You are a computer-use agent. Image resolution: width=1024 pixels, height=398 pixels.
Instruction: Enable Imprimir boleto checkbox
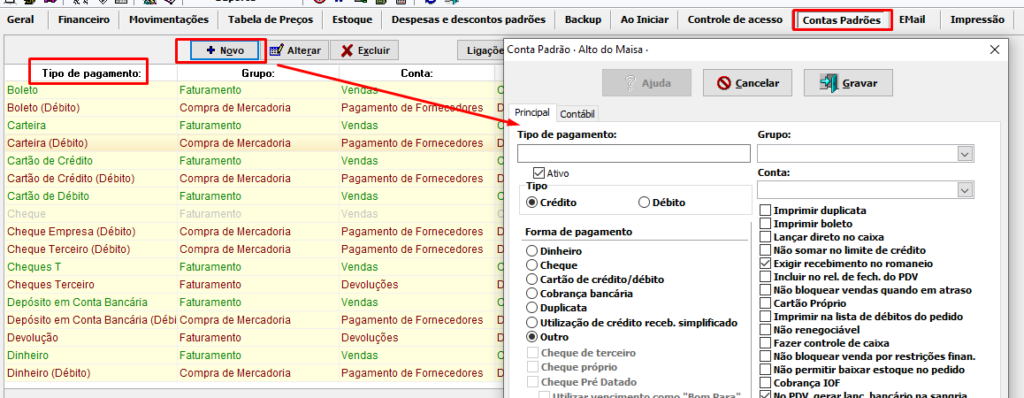coord(765,224)
